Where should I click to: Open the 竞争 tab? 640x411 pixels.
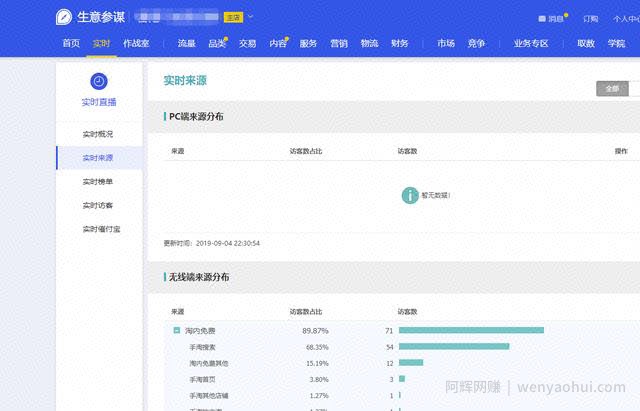point(476,43)
